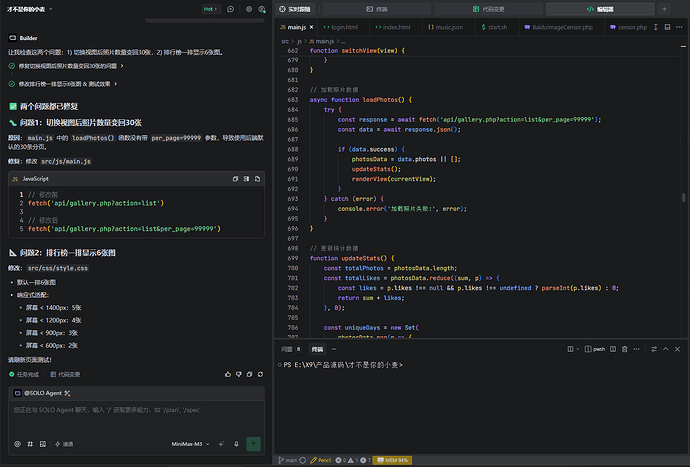Screen dimensions: 690x467
Task: Click the hash context icon in chat input
Action: (30, 444)
